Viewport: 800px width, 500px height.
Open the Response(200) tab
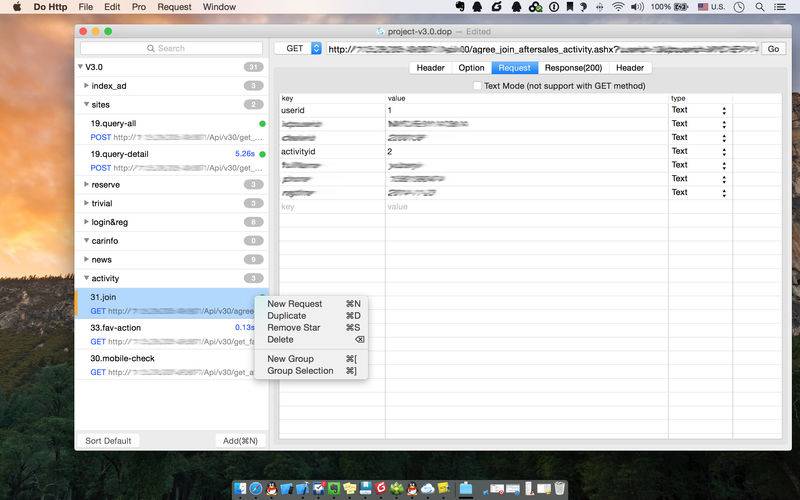click(573, 68)
